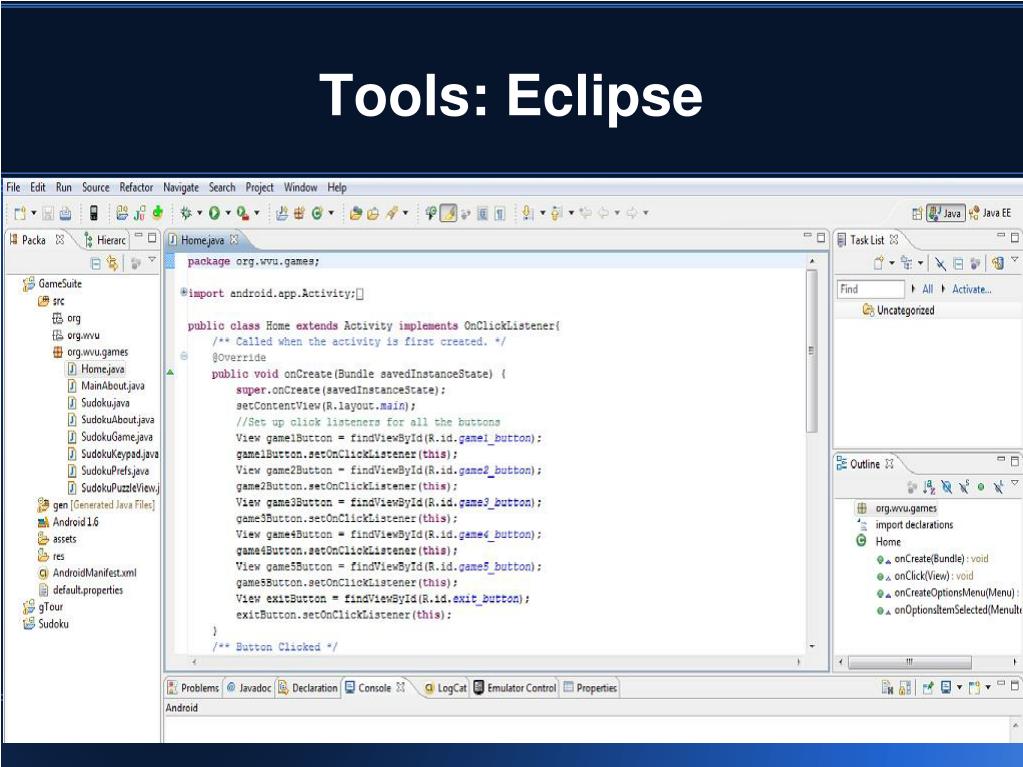Click the Next Annotation toolbar icon
Viewport: 1023px width, 767px height.
click(528, 213)
